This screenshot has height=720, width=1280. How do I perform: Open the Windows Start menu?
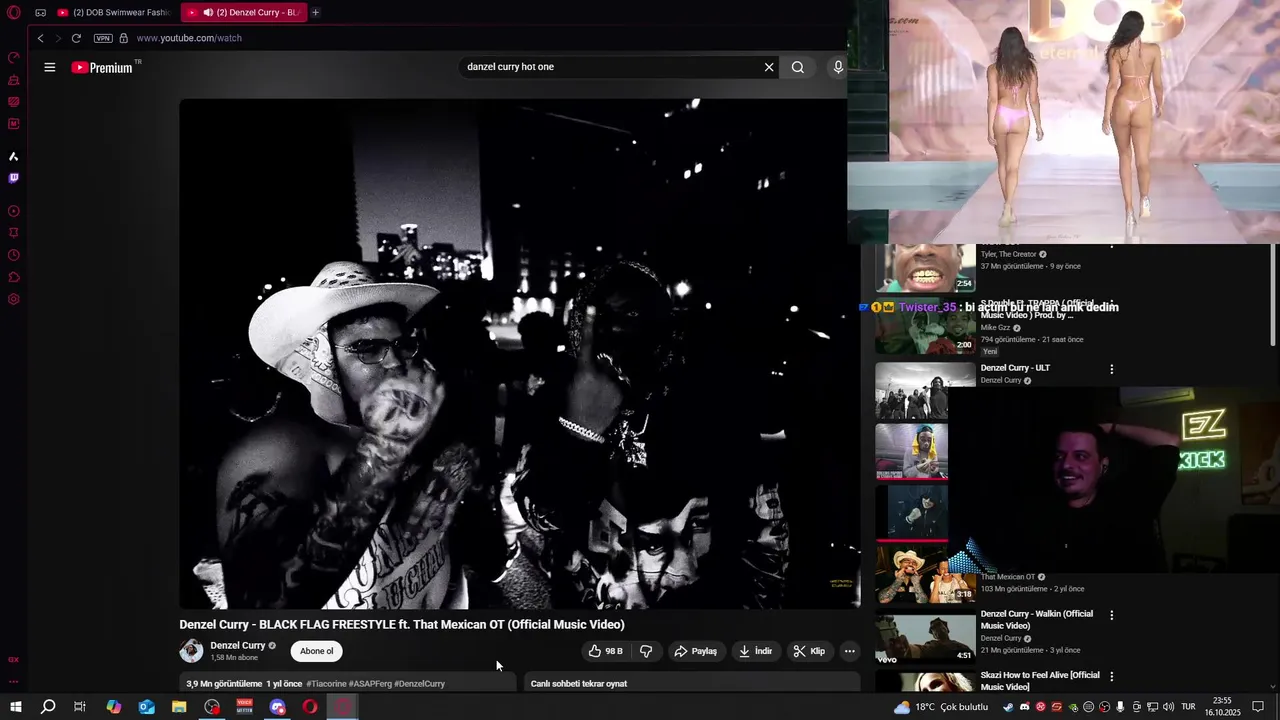click(15, 707)
